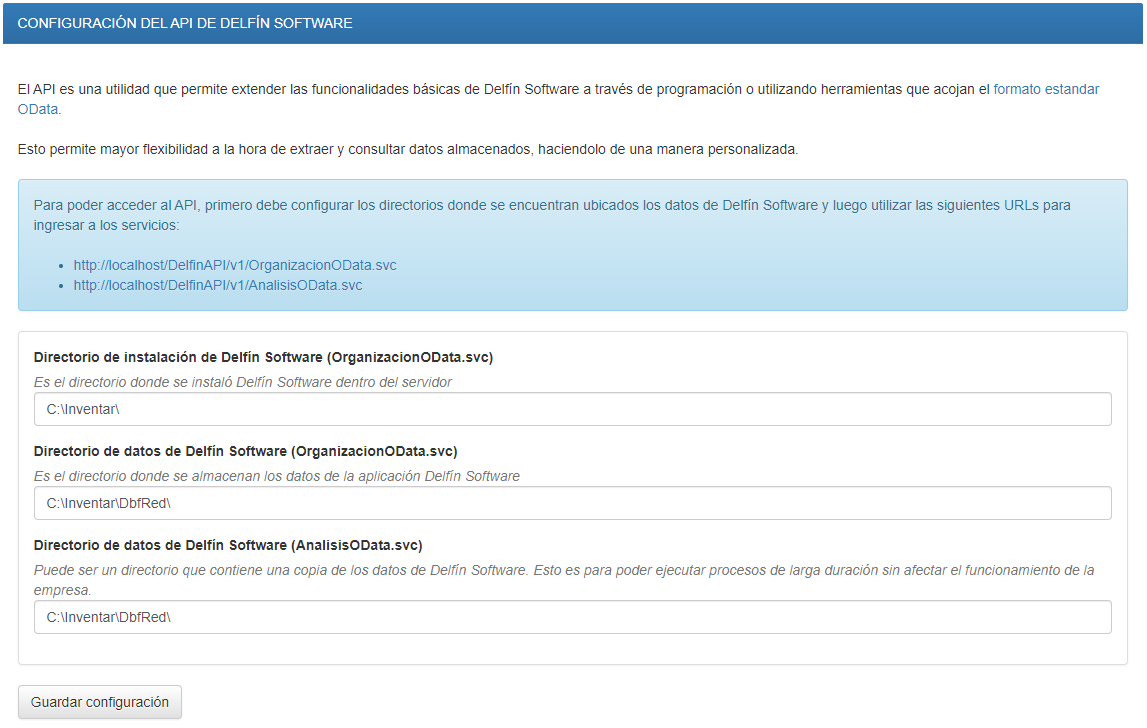Open the formato estandar OData link
The image size is (1147, 728).
coord(1045,89)
